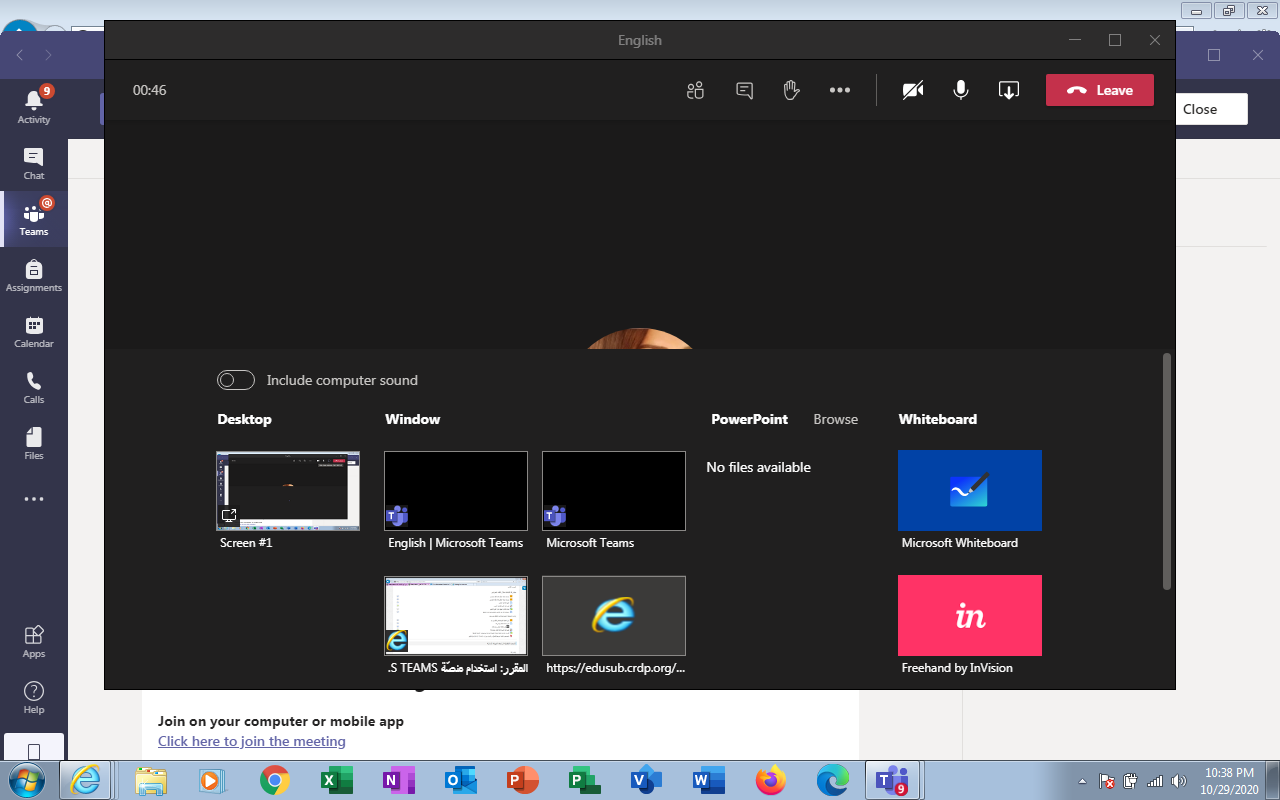
Task: Open network status in system tray
Action: [x=1155, y=781]
